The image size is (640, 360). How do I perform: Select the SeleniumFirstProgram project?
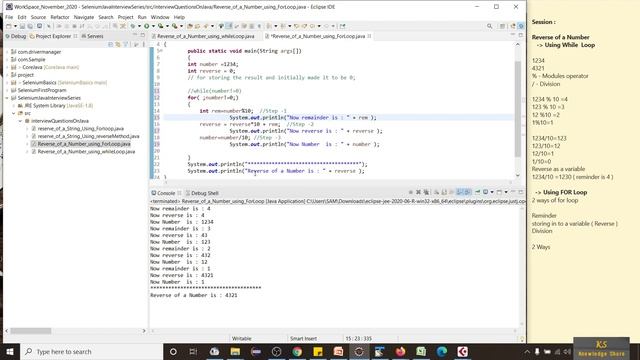point(42,90)
